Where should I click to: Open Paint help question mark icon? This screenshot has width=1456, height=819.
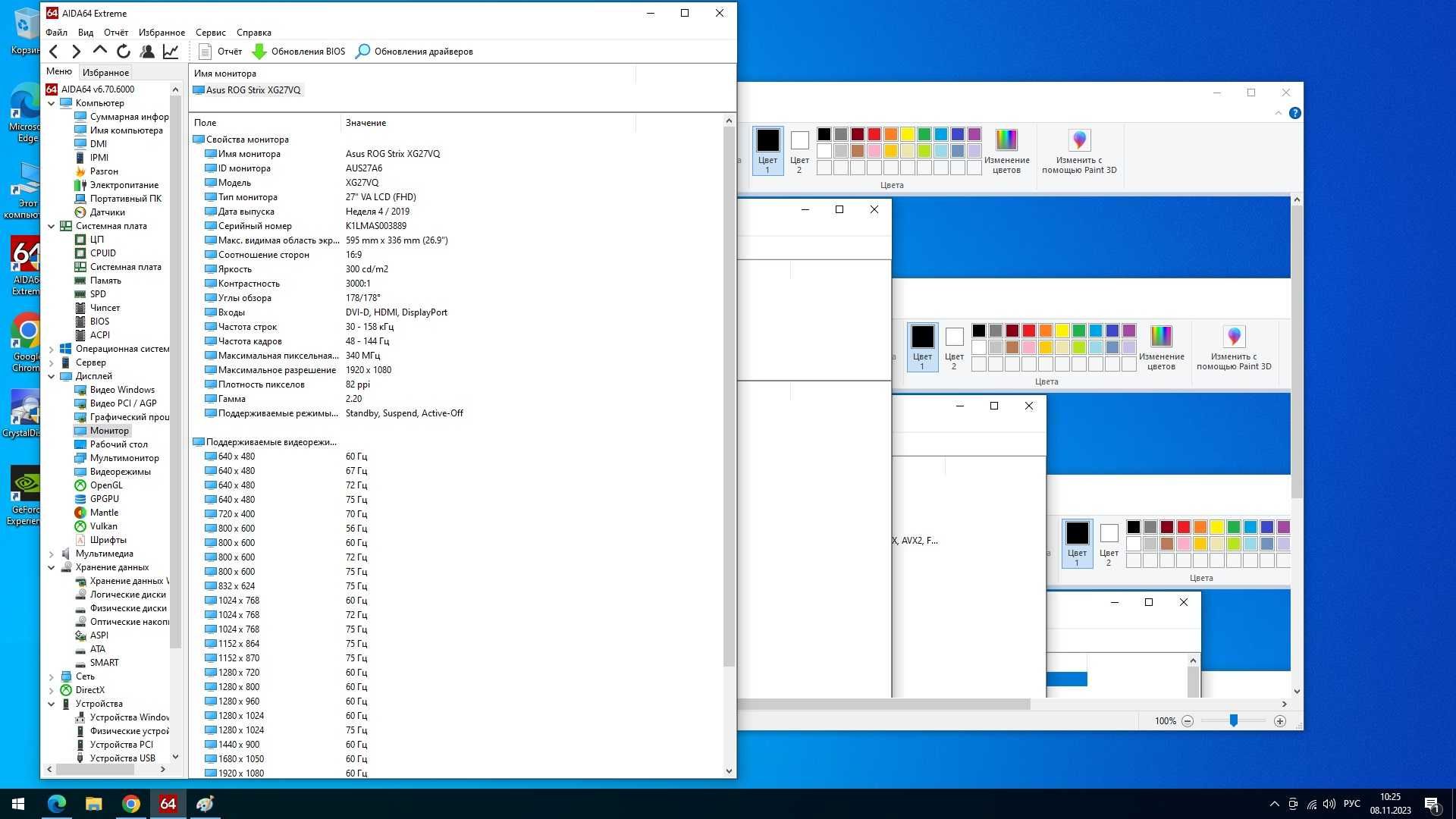click(1295, 113)
